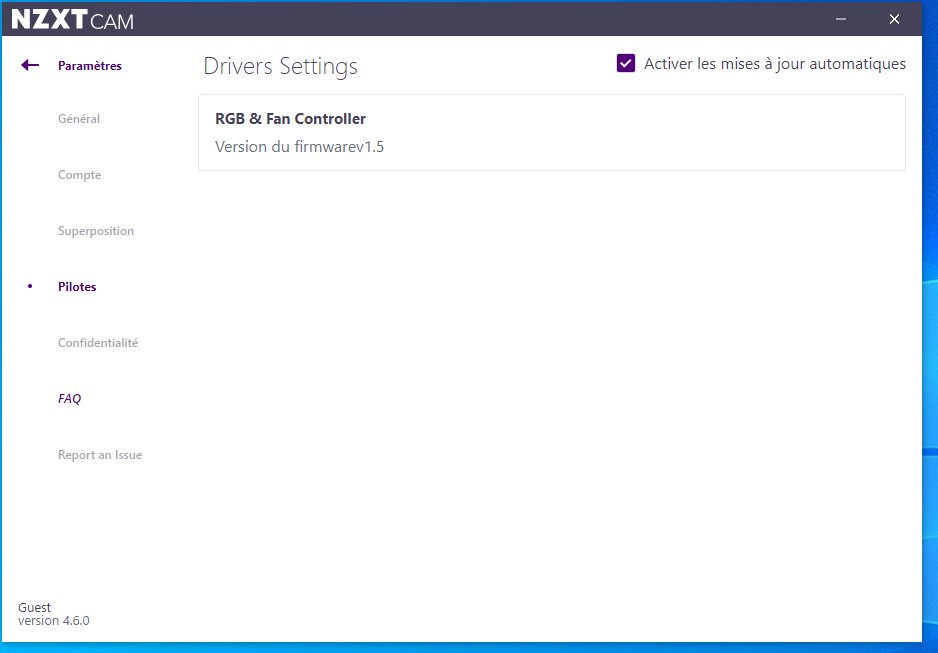The height and width of the screenshot is (653, 938).
Task: Click the Report an Issue link
Action: click(x=100, y=455)
